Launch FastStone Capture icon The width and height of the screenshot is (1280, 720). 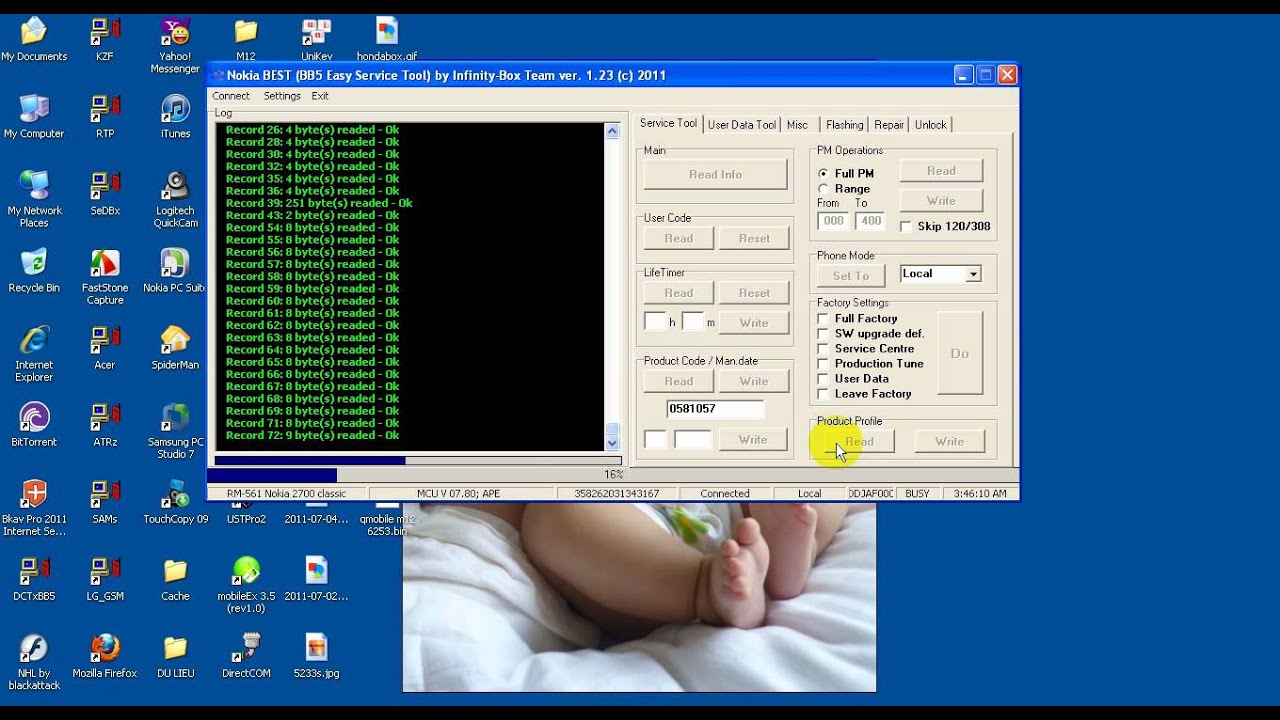pos(104,276)
